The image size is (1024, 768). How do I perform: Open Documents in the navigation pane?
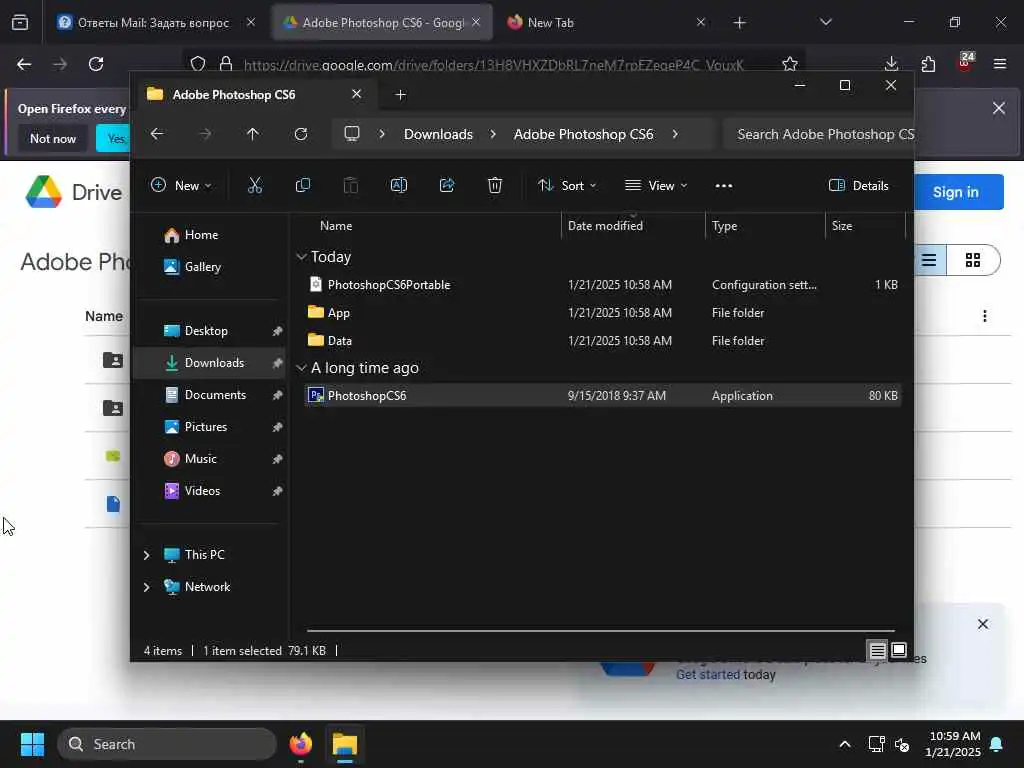click(x=215, y=395)
